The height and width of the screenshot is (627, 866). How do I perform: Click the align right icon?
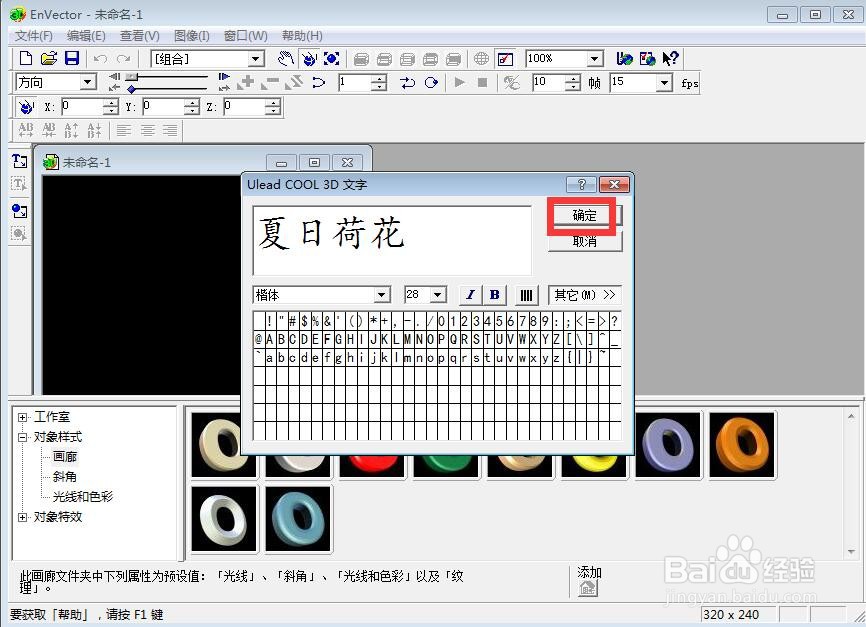(x=170, y=130)
